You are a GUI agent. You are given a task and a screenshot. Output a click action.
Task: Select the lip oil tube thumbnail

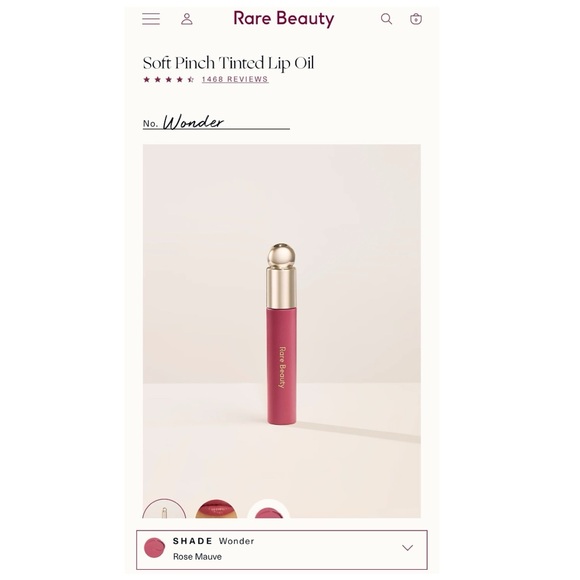coord(164,509)
